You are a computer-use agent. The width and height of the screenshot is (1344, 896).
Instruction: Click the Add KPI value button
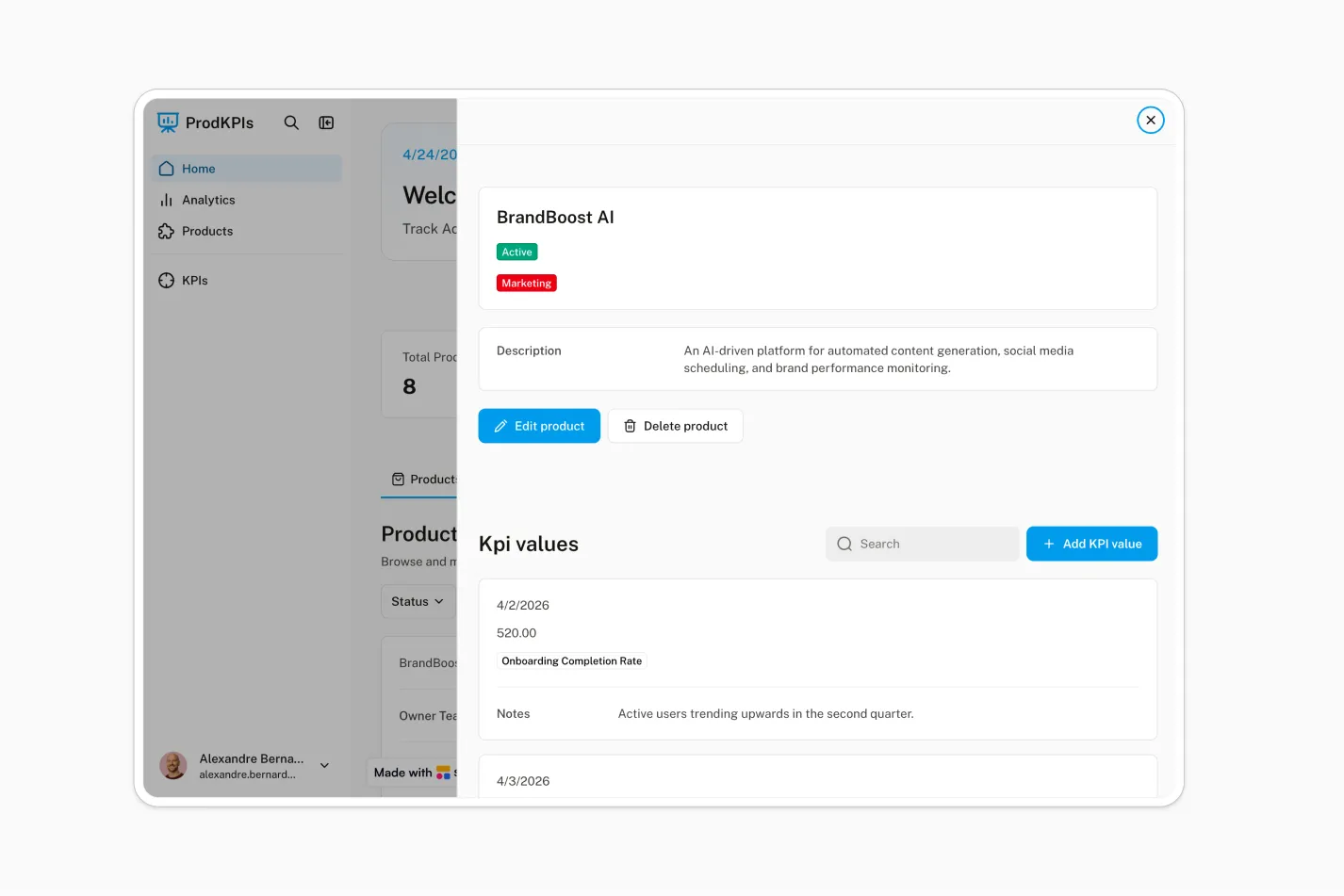pyautogui.click(x=1091, y=544)
